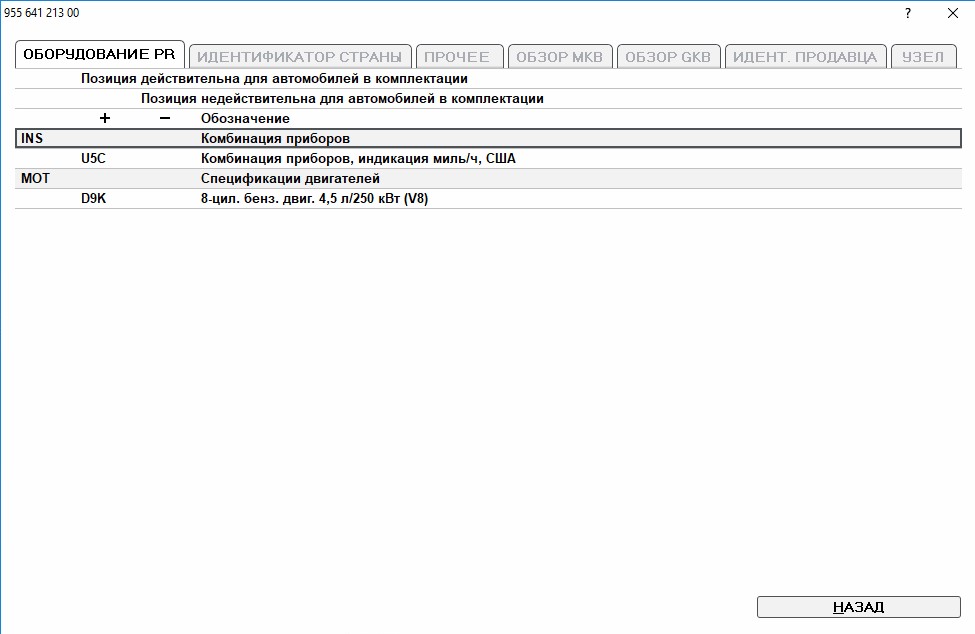This screenshot has height=634, width=975.
Task: Select the ОБОРУДОВАНИЕ PR tab
Action: [x=99, y=56]
